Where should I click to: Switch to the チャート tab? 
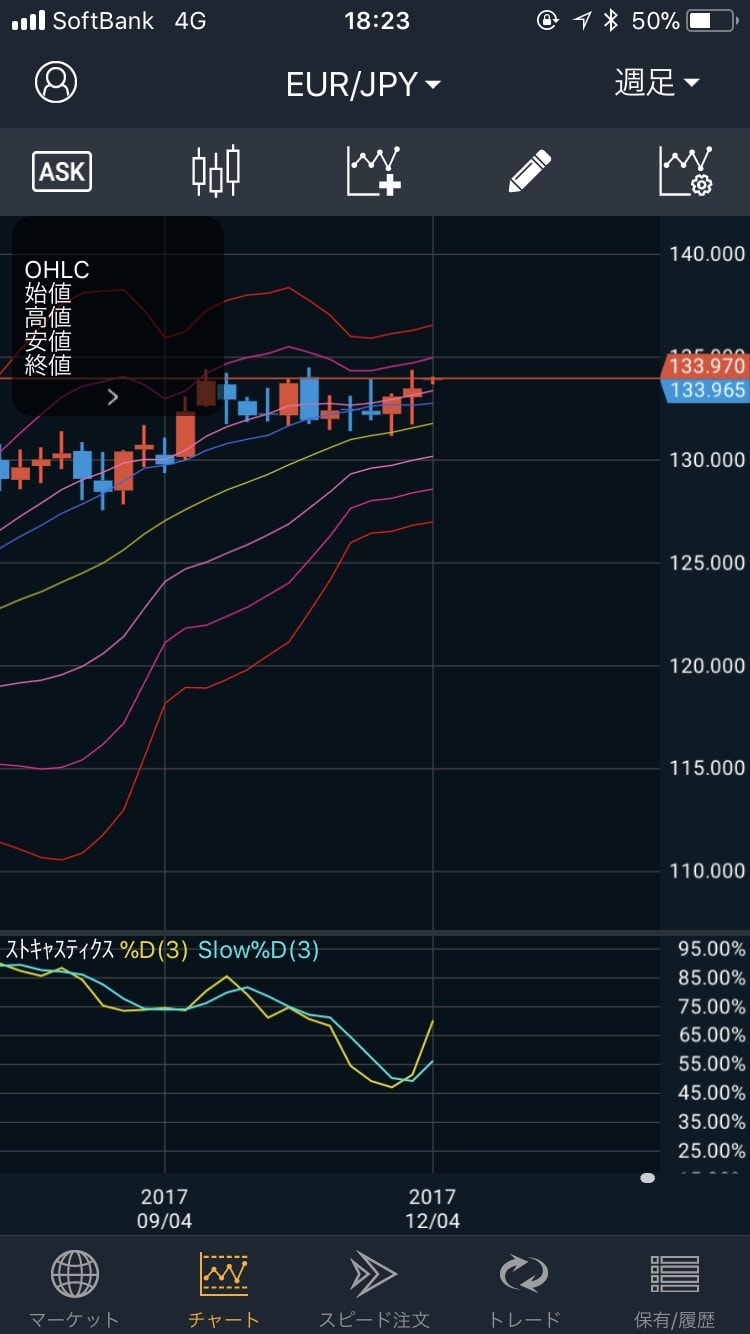(224, 1290)
